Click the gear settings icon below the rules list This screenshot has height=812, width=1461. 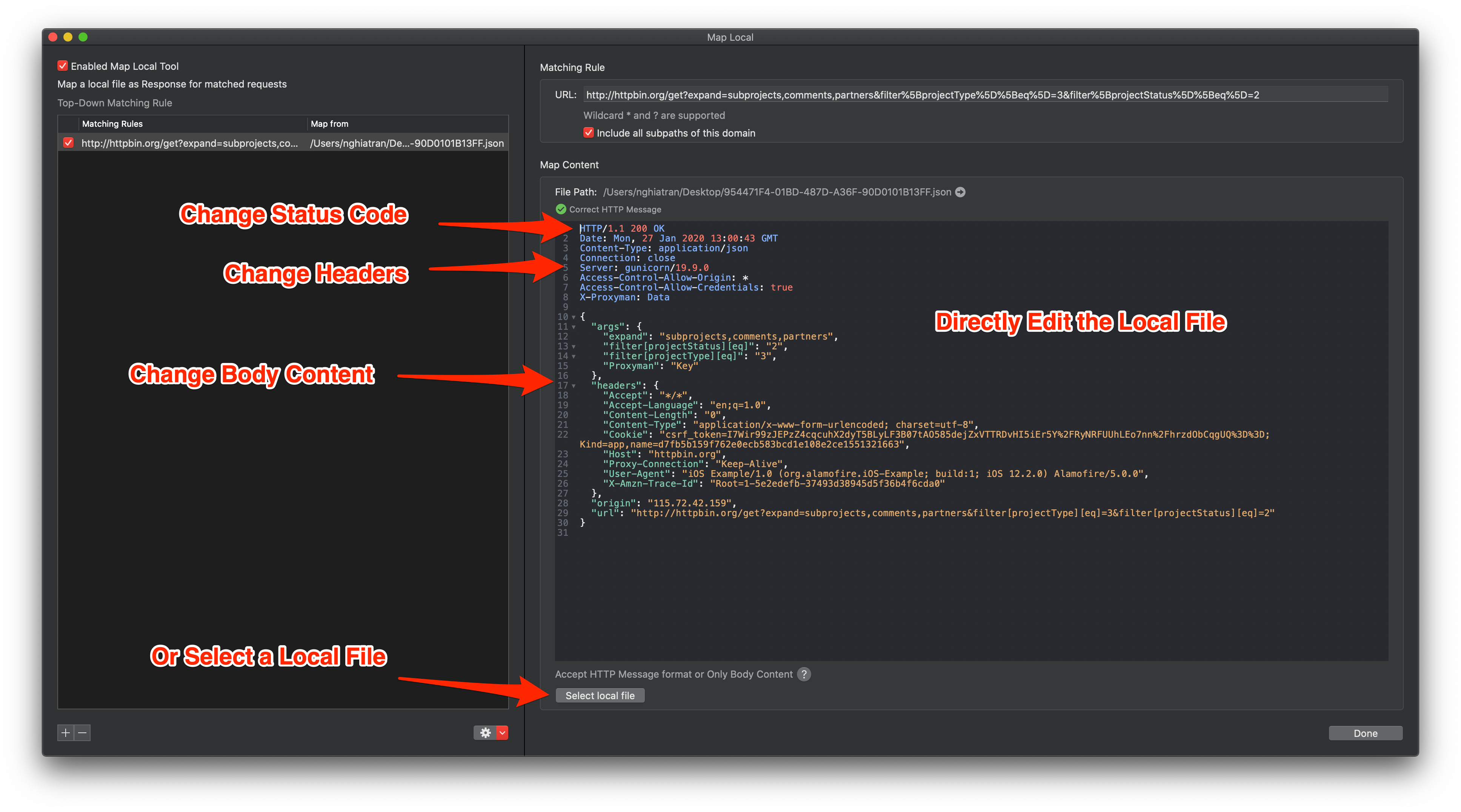[485, 733]
